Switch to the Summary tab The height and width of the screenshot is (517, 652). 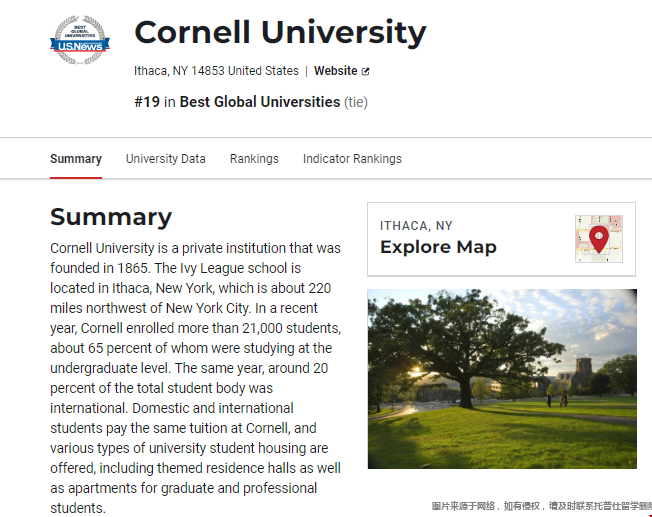[76, 159]
